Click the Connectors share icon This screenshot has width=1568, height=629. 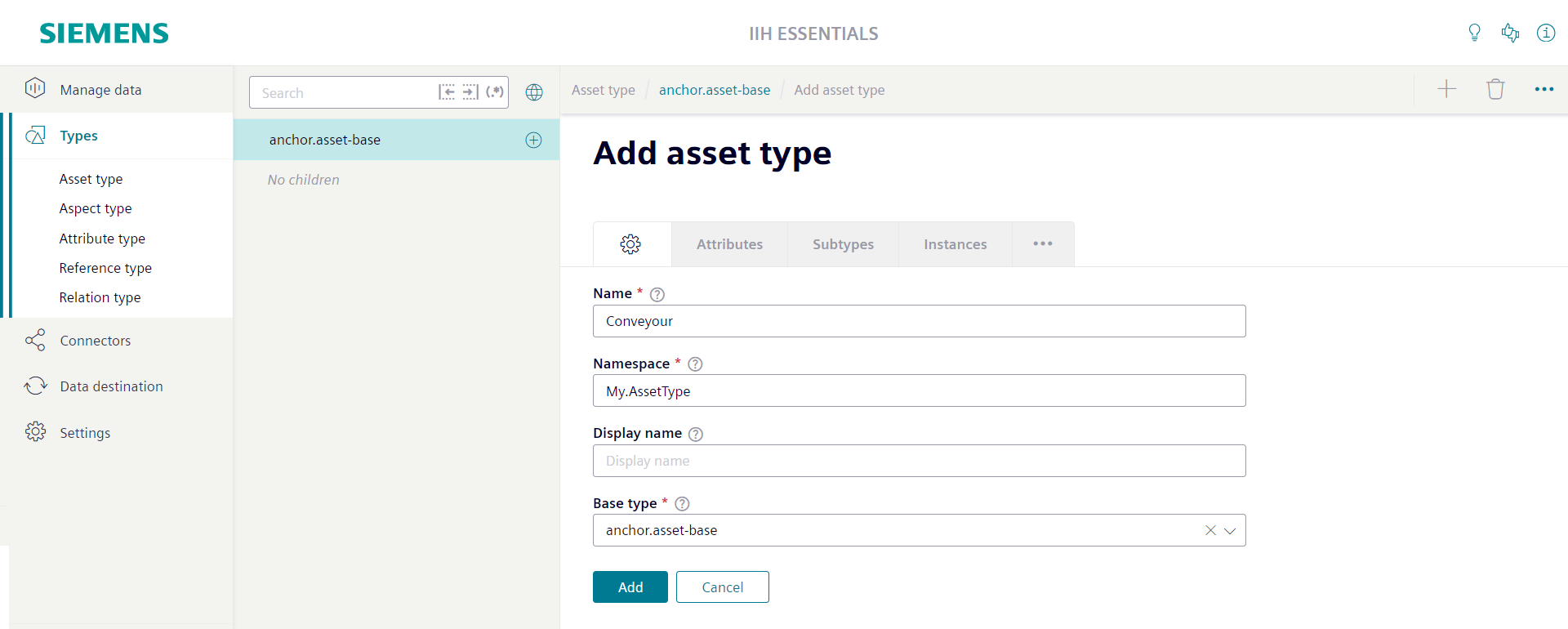click(x=35, y=341)
